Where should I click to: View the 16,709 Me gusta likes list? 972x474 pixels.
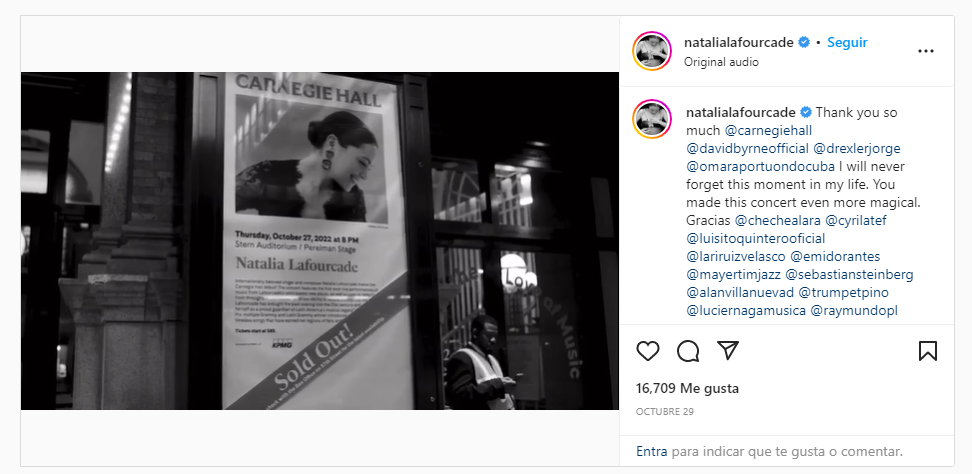tap(687, 388)
